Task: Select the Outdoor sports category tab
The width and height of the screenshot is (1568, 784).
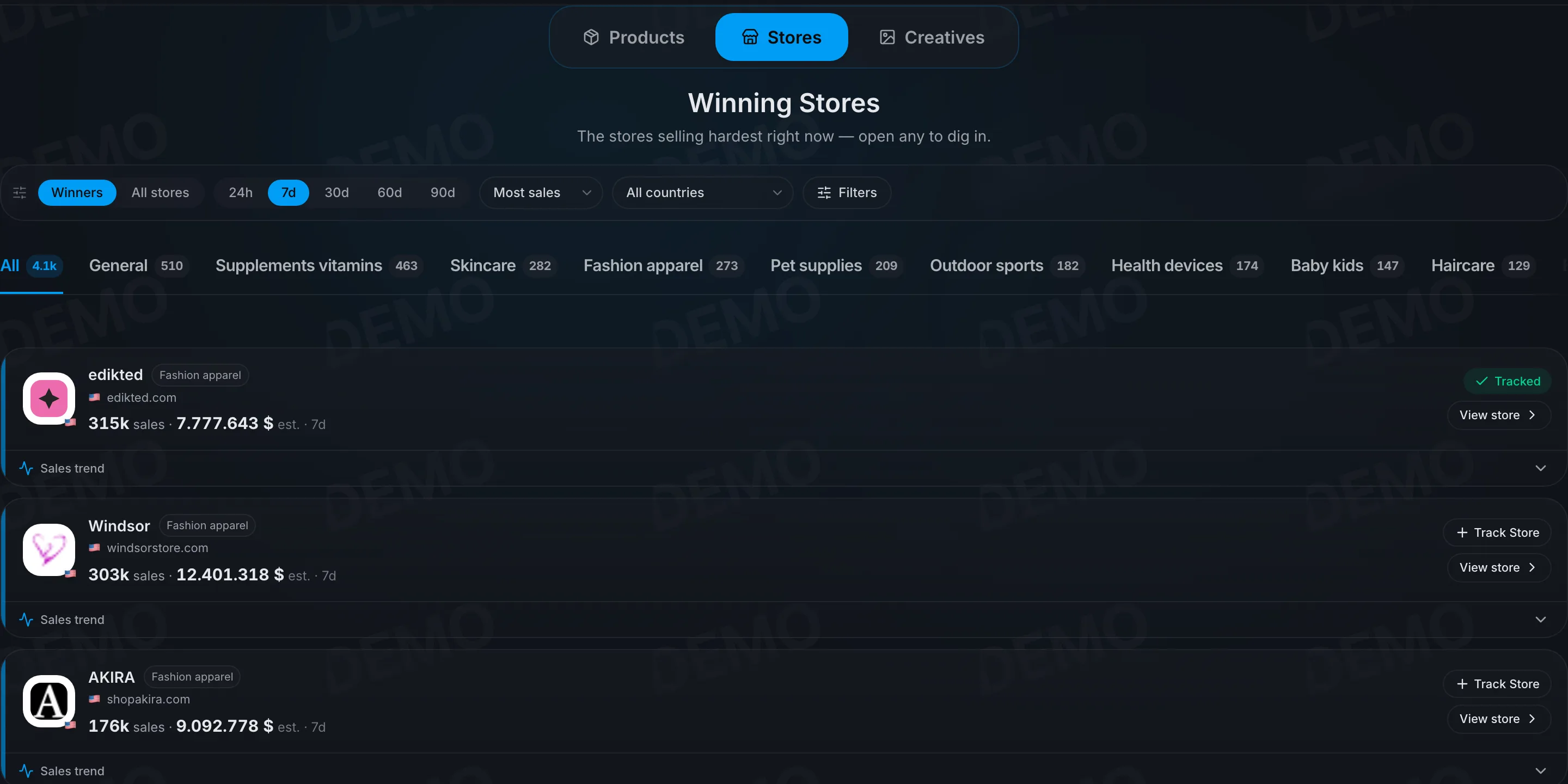Action: [x=1007, y=265]
